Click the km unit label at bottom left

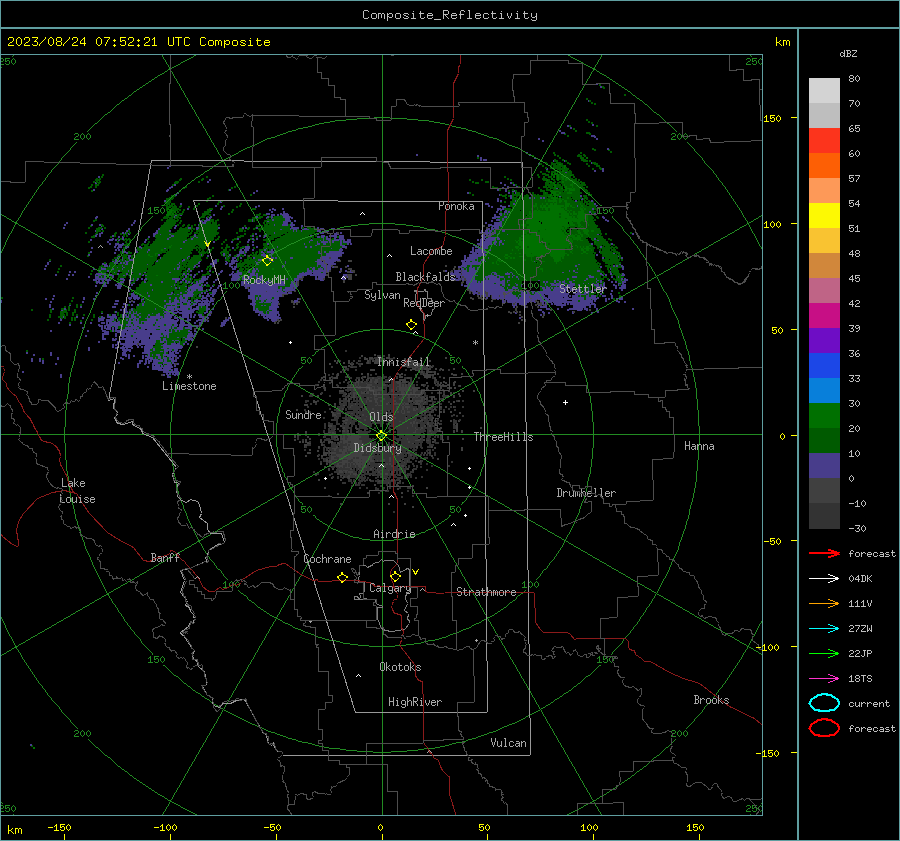(x=14, y=830)
